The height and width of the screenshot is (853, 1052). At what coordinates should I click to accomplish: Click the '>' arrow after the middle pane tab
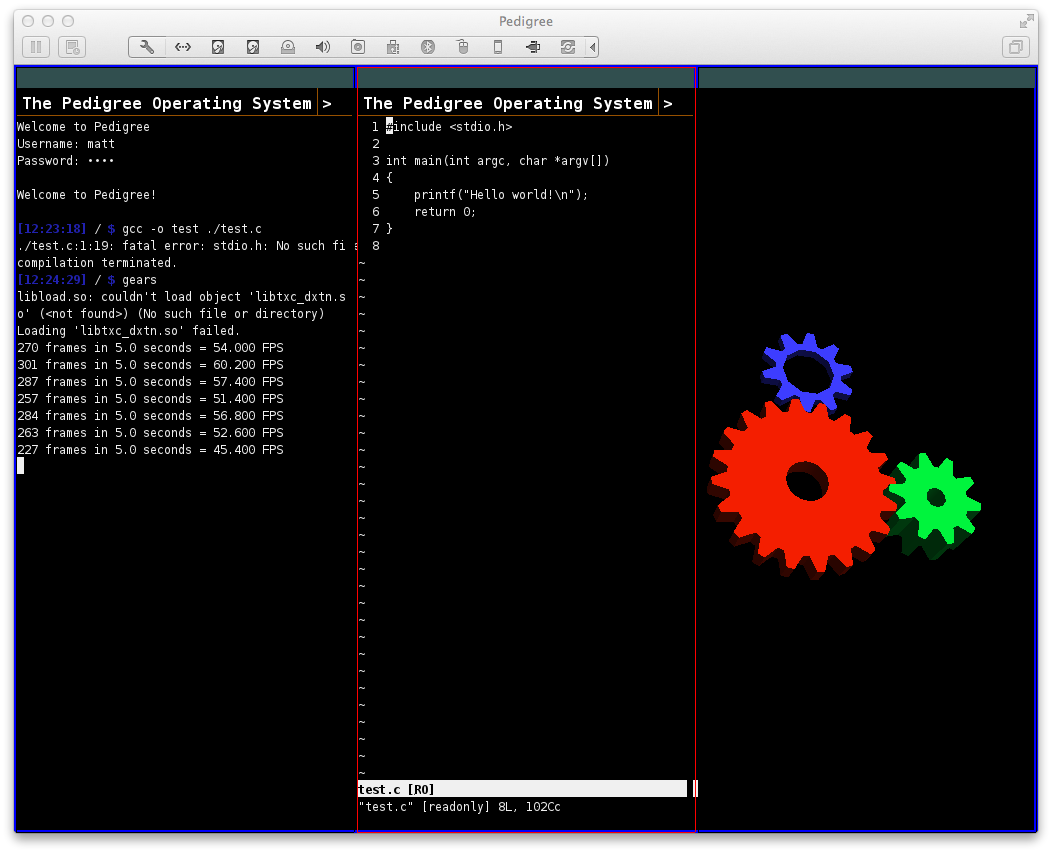668,104
